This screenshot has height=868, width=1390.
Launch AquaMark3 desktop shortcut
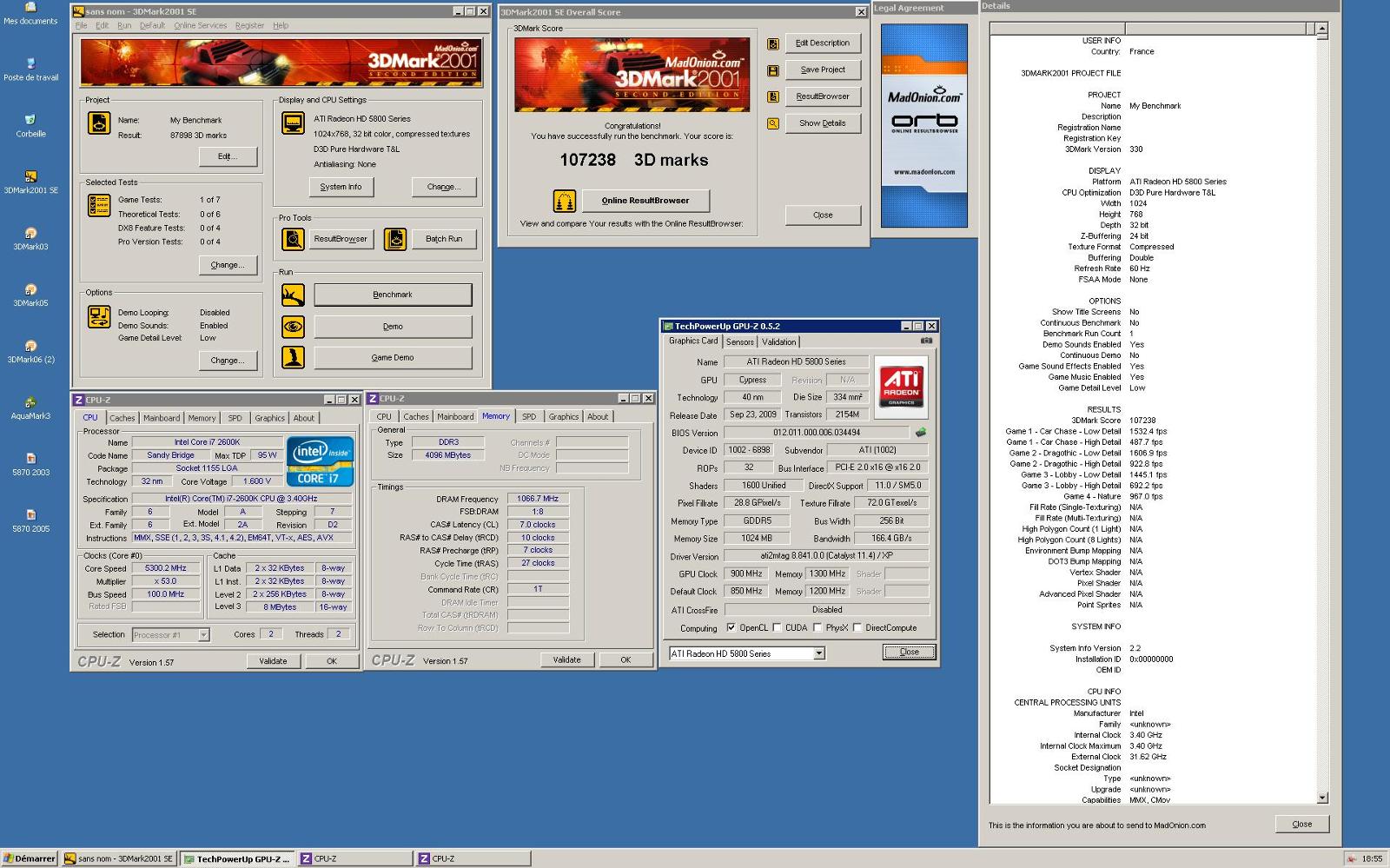click(x=30, y=407)
